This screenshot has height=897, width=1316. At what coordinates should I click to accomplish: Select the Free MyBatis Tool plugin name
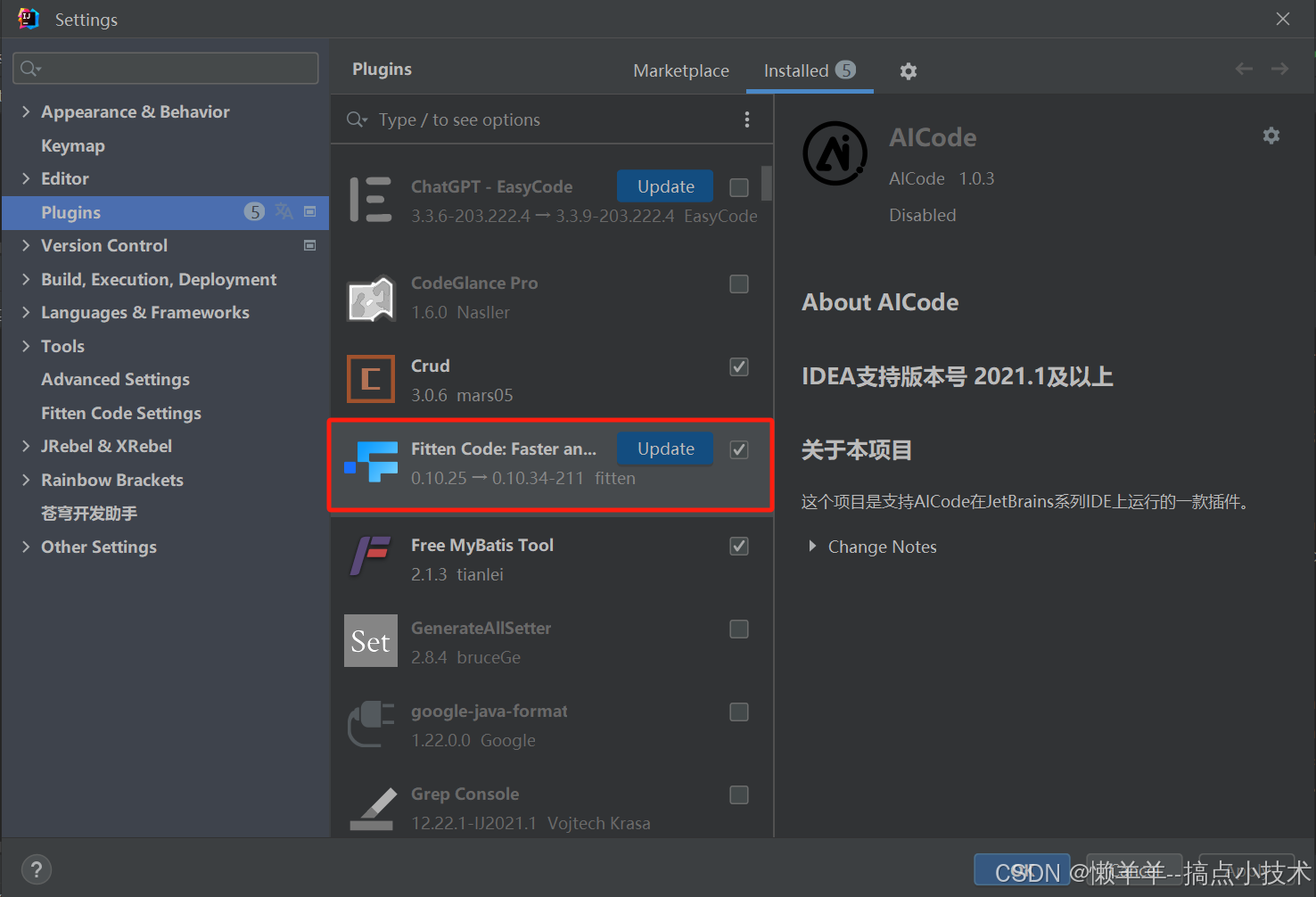(x=482, y=545)
